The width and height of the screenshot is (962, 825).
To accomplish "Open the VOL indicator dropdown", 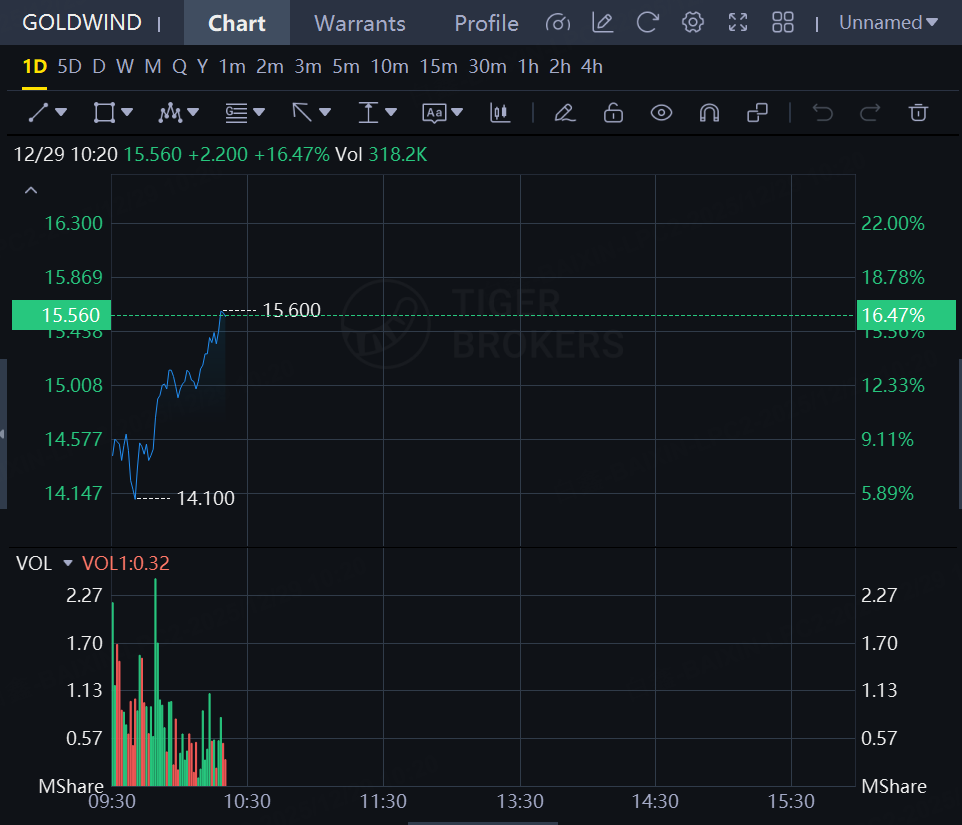I will pyautogui.click(x=67, y=563).
